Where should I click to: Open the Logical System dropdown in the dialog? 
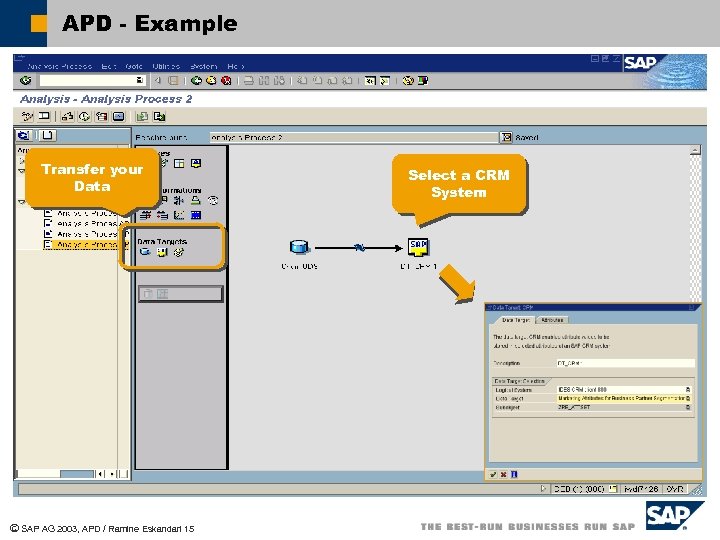(688, 389)
